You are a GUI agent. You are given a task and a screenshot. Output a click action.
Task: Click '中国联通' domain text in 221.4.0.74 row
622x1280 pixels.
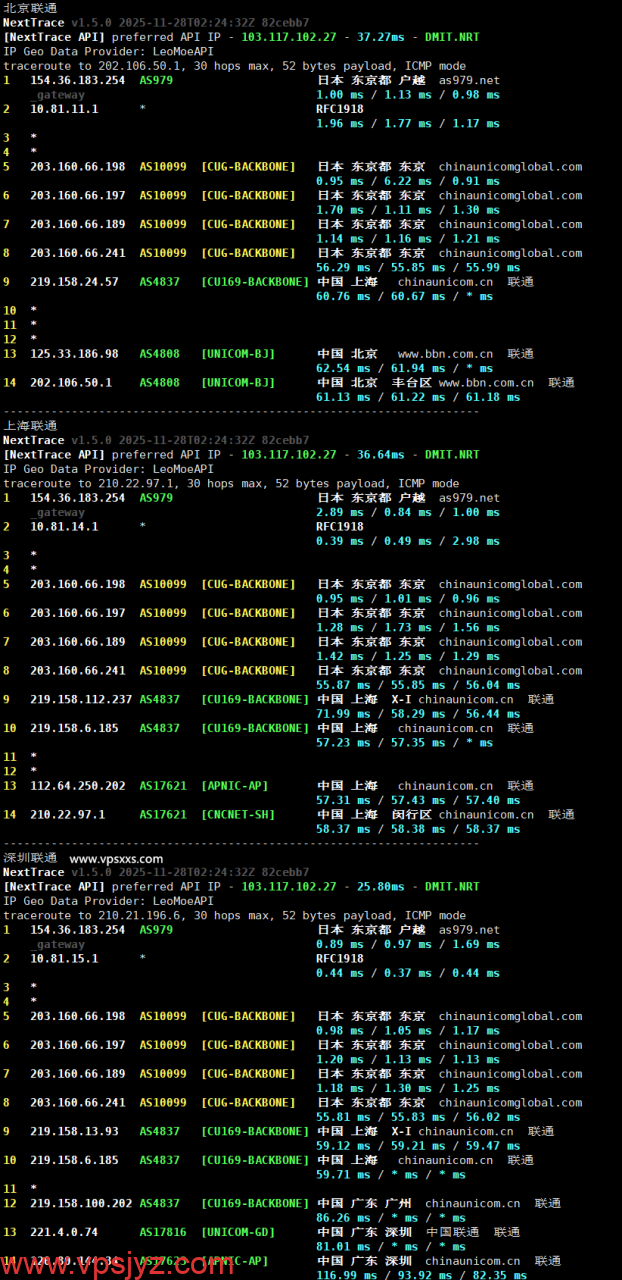tap(453, 1232)
